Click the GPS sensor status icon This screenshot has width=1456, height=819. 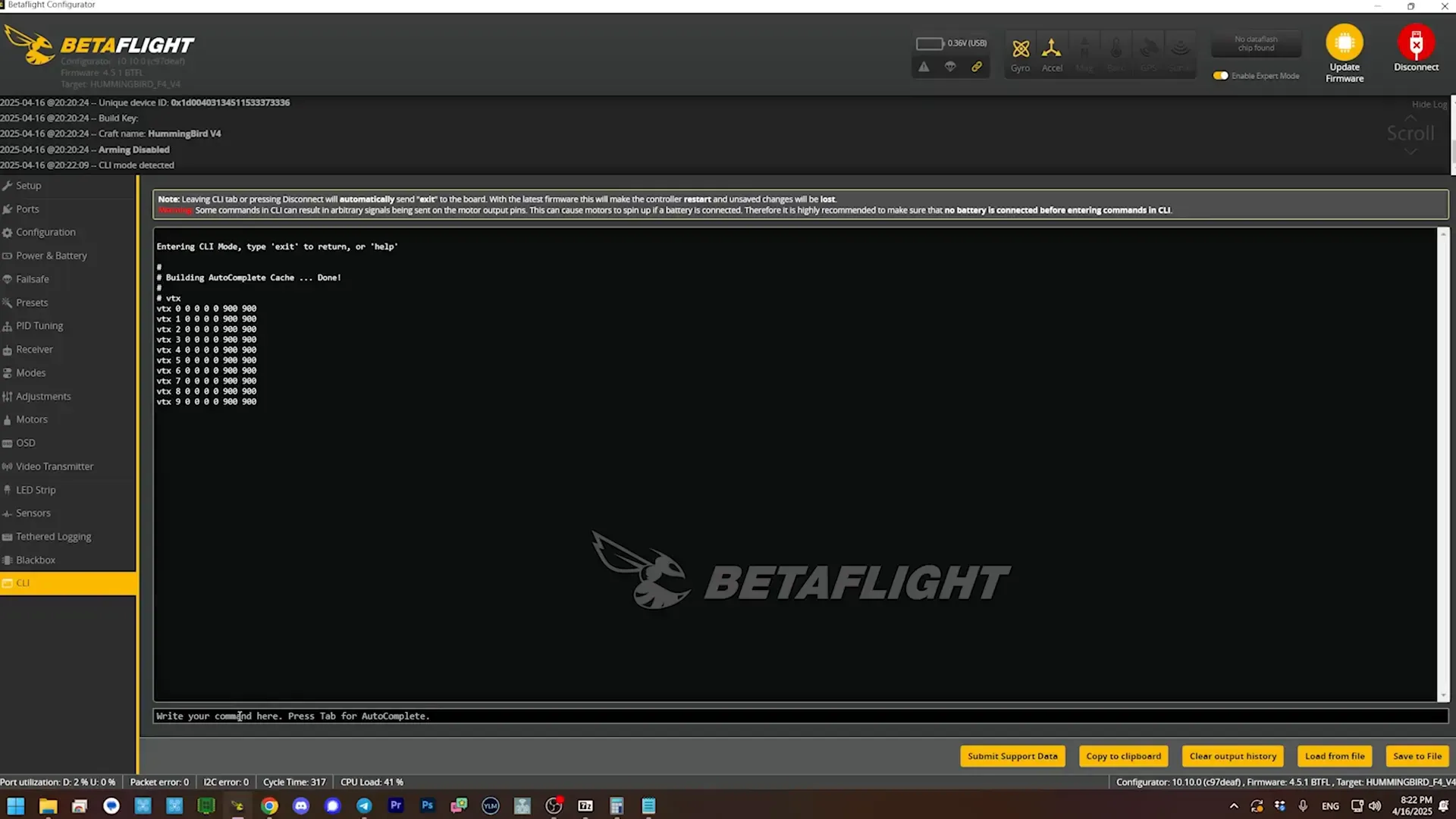(x=1148, y=49)
